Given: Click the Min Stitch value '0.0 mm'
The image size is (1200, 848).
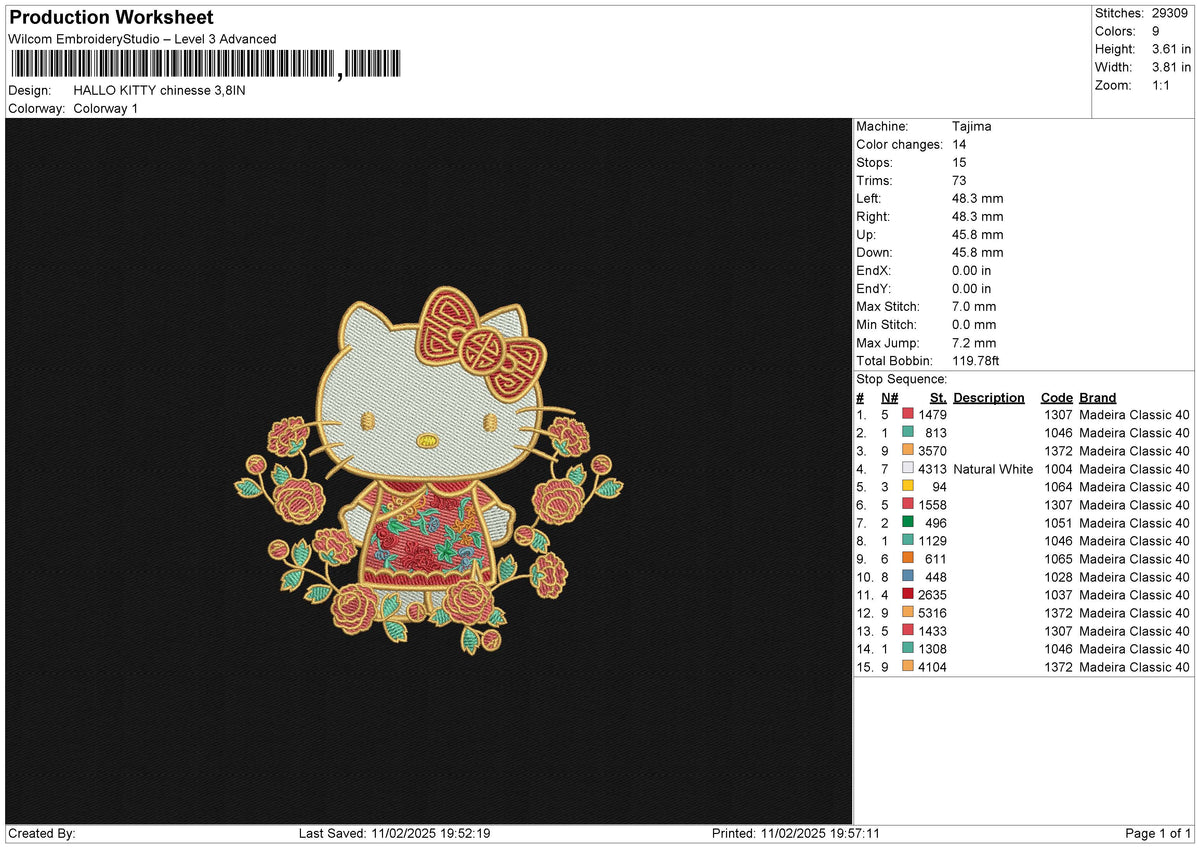Looking at the screenshot, I should point(974,324).
